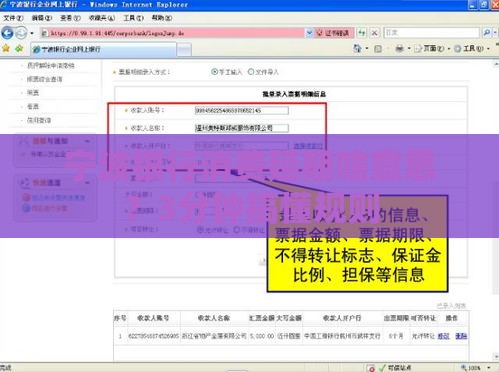
Task: Click the 收款人开户行 column header
Action: tap(342, 318)
